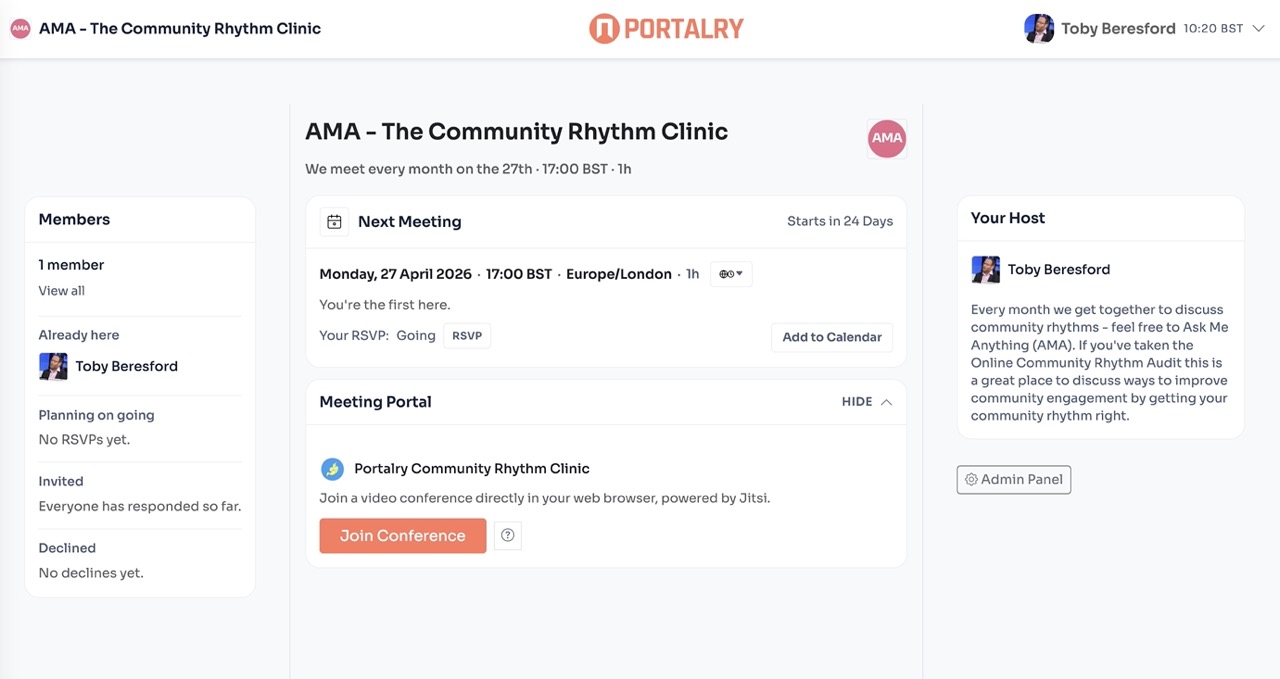Screen dimensions: 1280x679
Task: Click Toby Beresford's avatar under Already here
Action: [53, 365]
